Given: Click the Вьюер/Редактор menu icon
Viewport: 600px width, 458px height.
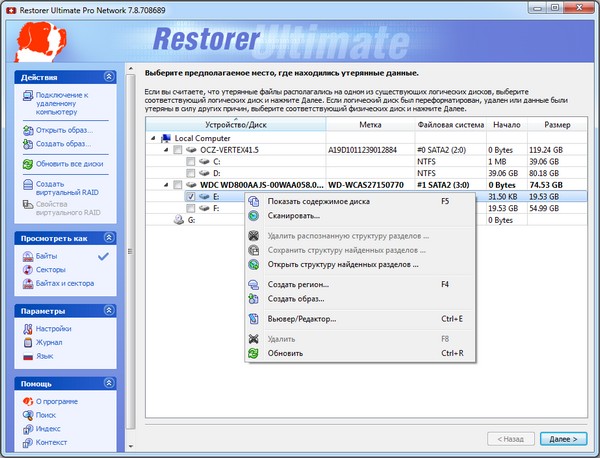Looking at the screenshot, I should 253,319.
